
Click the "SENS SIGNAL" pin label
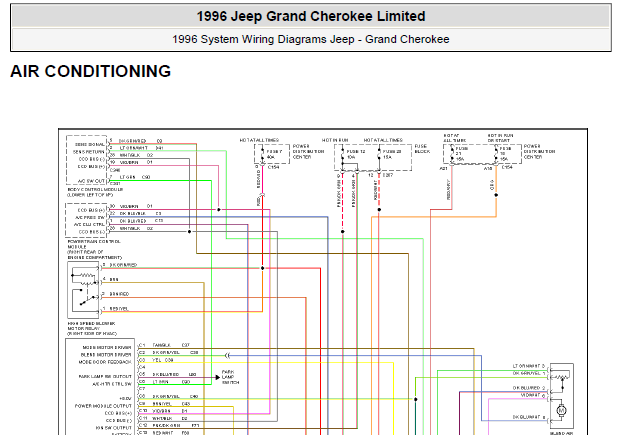(90, 144)
